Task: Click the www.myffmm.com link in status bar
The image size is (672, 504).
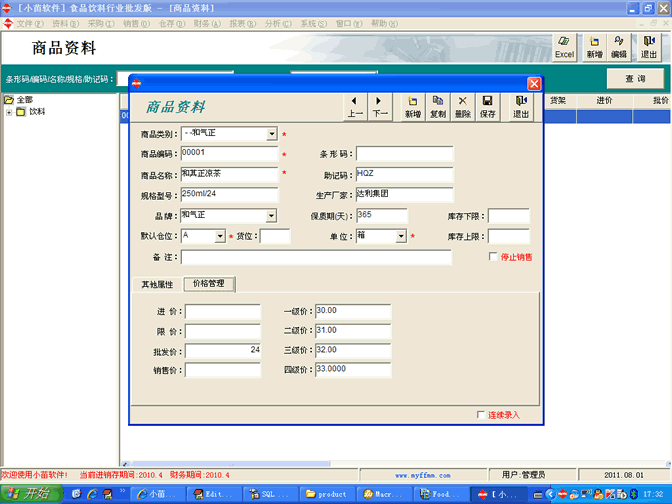Action: [423, 475]
